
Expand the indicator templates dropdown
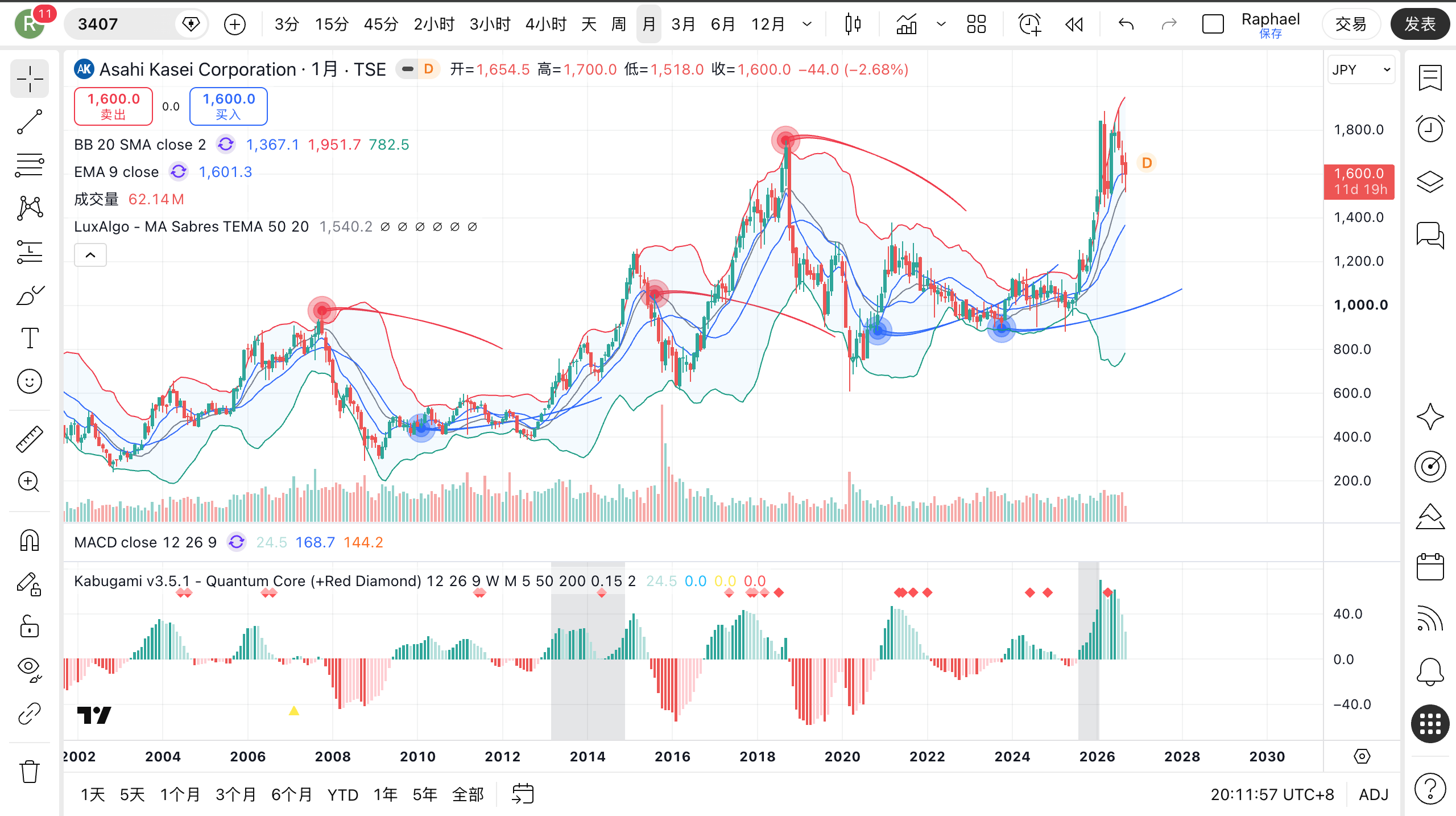(x=941, y=24)
